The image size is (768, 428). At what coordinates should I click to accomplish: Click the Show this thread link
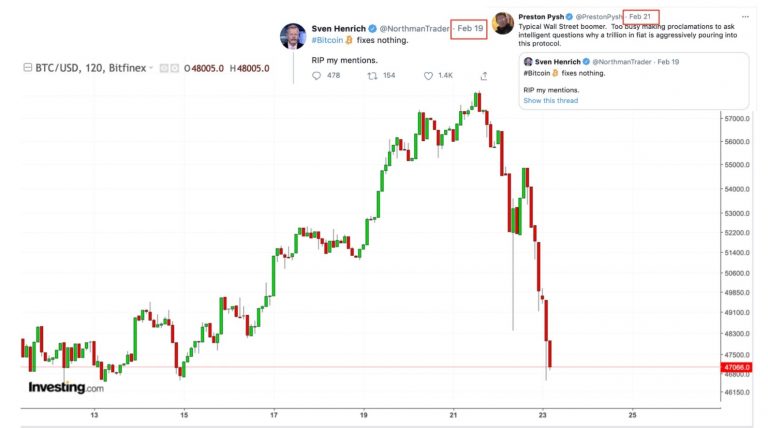point(551,100)
